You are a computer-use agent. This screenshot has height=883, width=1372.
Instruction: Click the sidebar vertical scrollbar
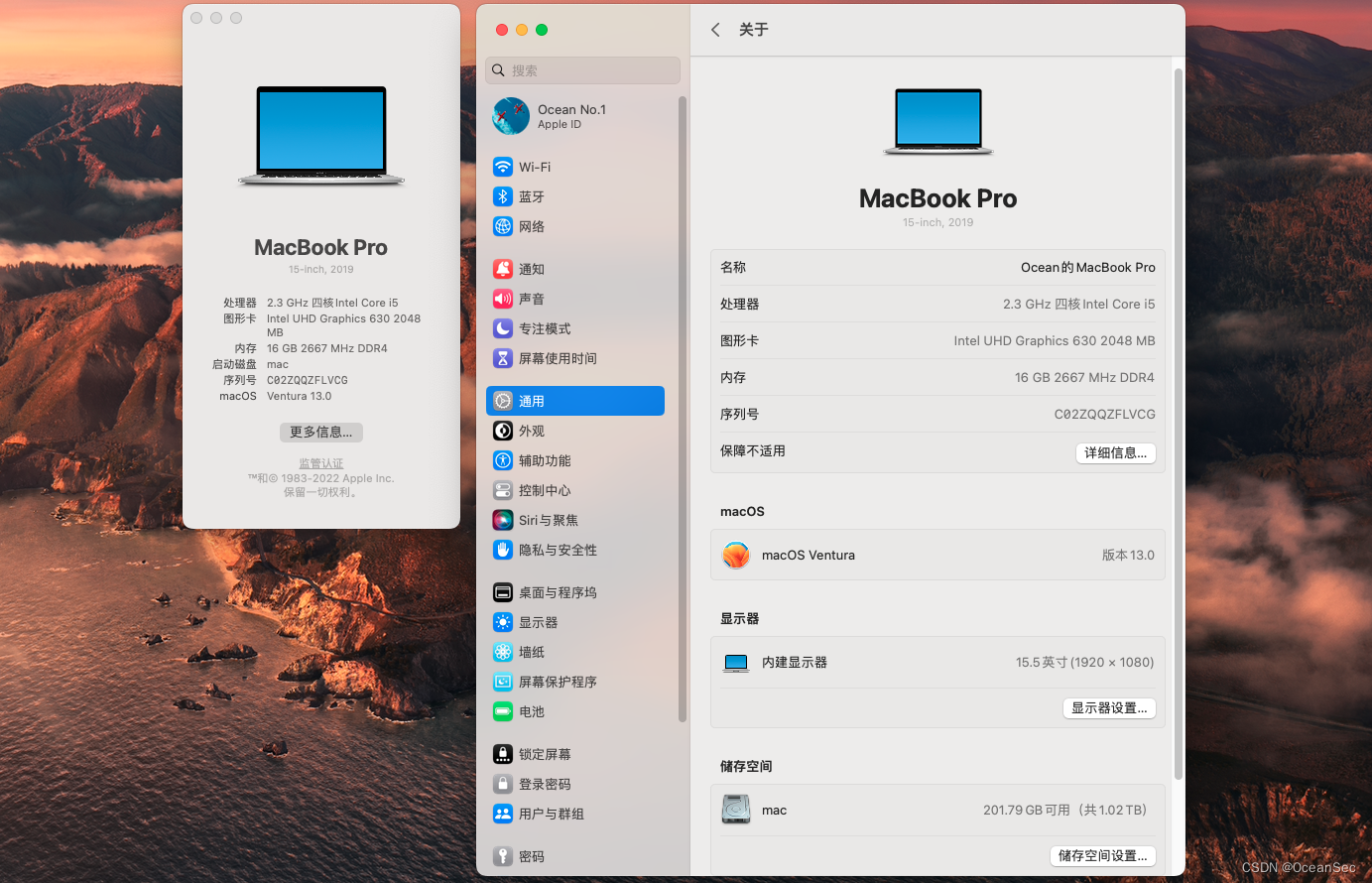click(x=683, y=409)
